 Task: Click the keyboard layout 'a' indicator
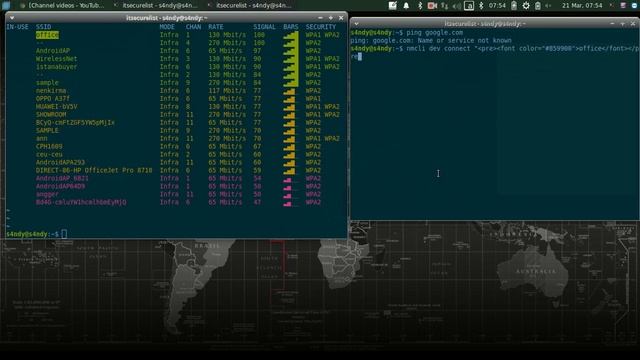(469, 5)
